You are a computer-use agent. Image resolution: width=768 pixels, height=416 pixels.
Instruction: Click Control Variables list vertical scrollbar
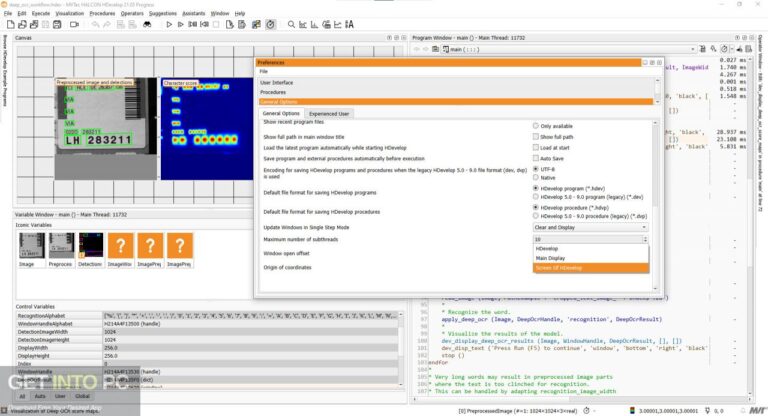[x=401, y=350]
